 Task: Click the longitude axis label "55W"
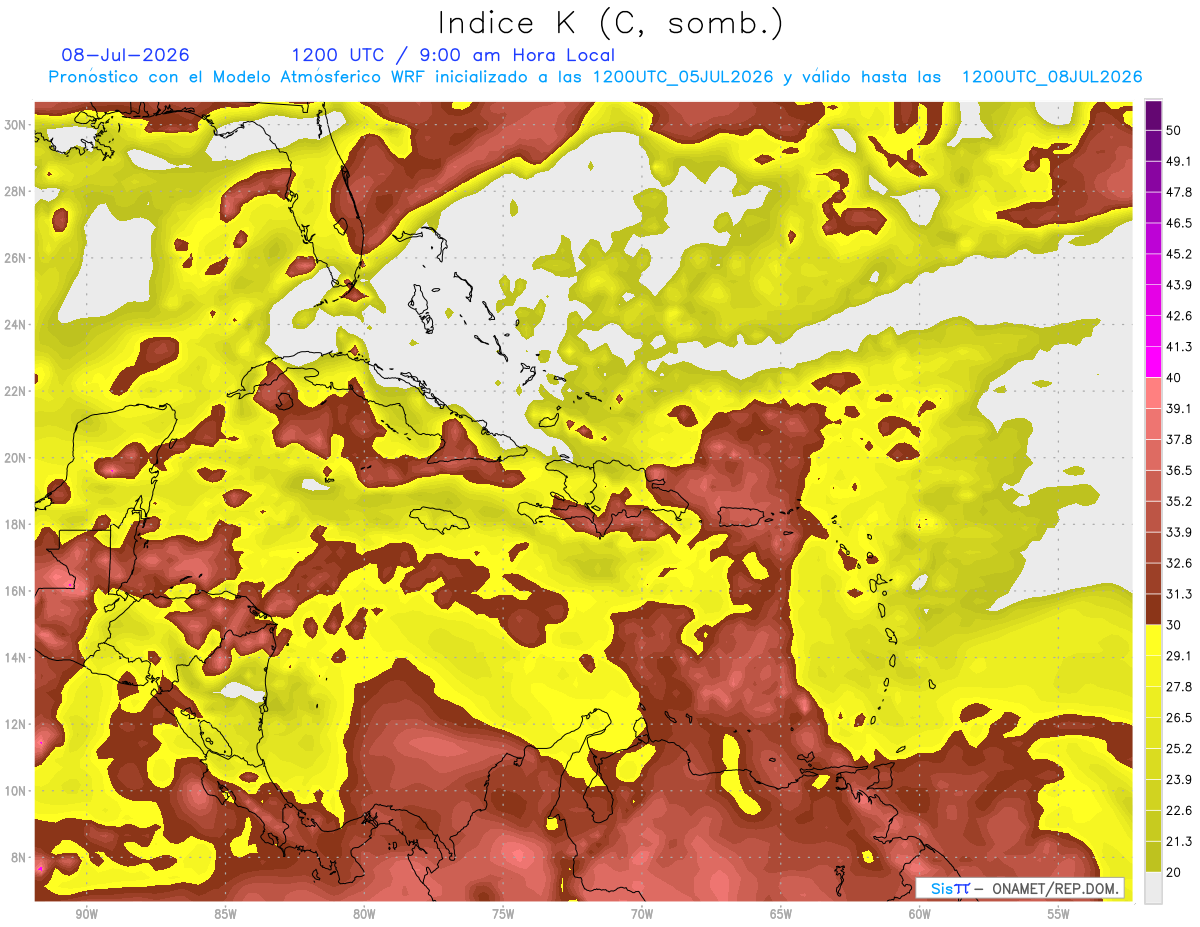tap(1059, 914)
